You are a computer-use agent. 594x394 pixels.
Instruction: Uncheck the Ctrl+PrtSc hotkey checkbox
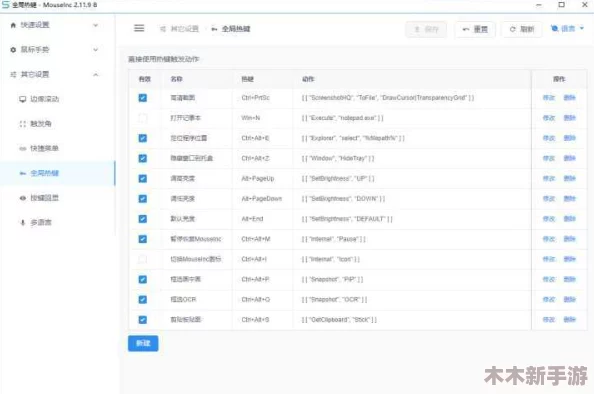[x=142, y=98]
